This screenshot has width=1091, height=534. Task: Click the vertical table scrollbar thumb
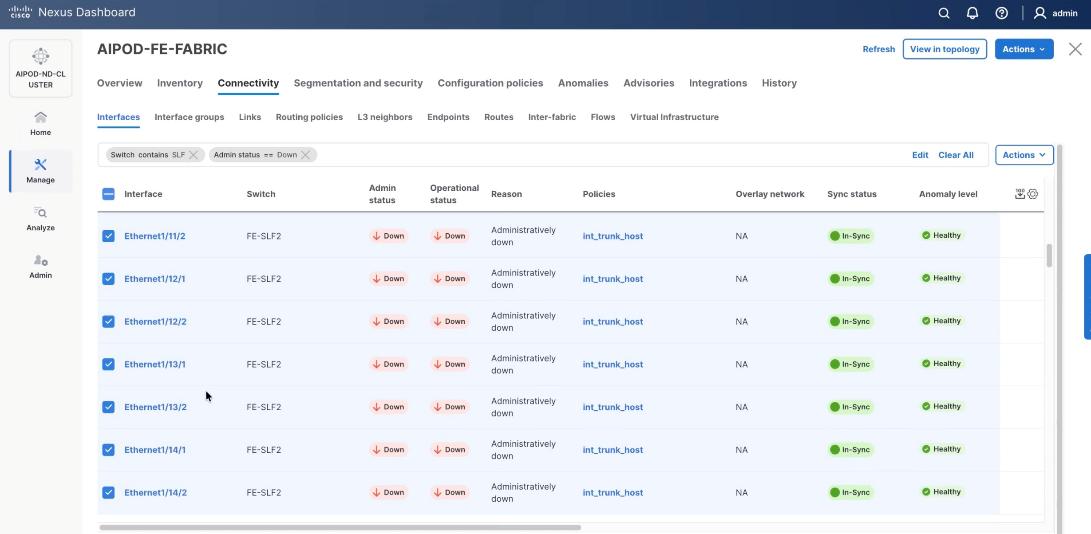1049,255
